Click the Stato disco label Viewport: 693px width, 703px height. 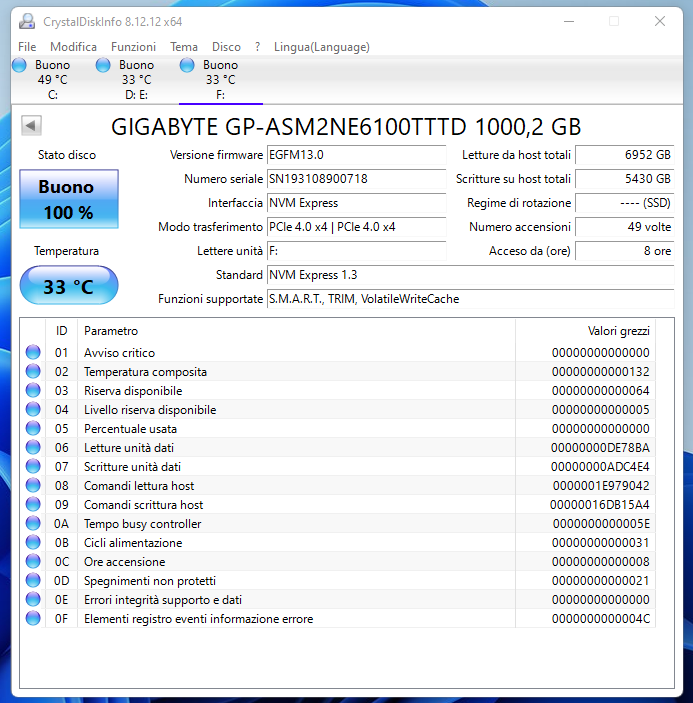pyautogui.click(x=67, y=155)
